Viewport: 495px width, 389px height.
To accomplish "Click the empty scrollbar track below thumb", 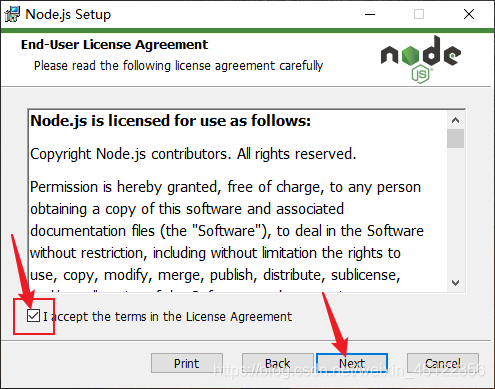I will pos(455,211).
